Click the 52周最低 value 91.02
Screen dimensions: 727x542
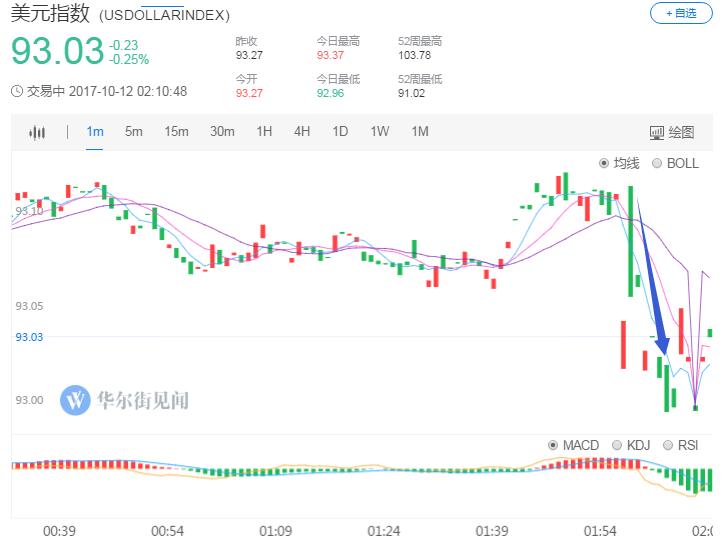click(x=411, y=93)
